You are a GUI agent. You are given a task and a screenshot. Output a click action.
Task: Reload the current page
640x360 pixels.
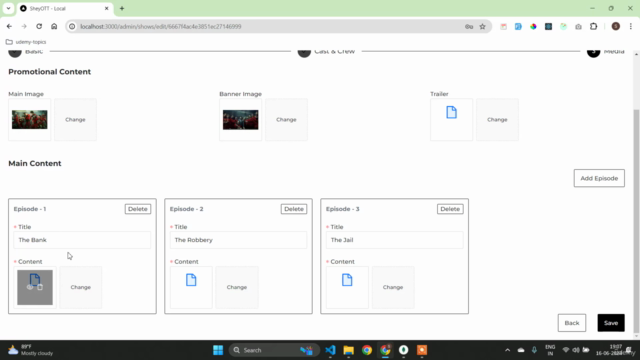coord(39,27)
